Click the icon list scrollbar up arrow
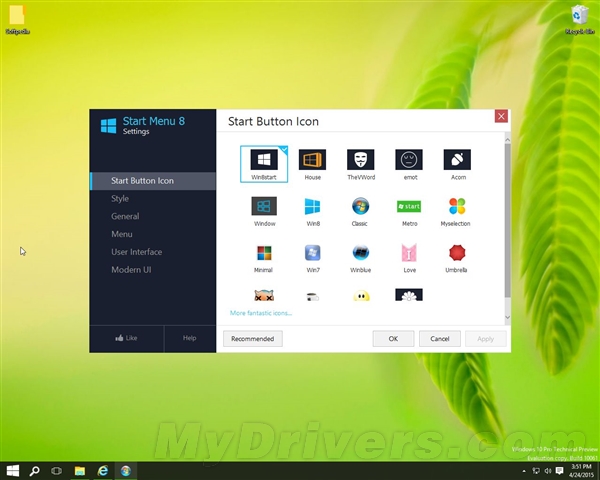This screenshot has height=480, width=600. [507, 139]
